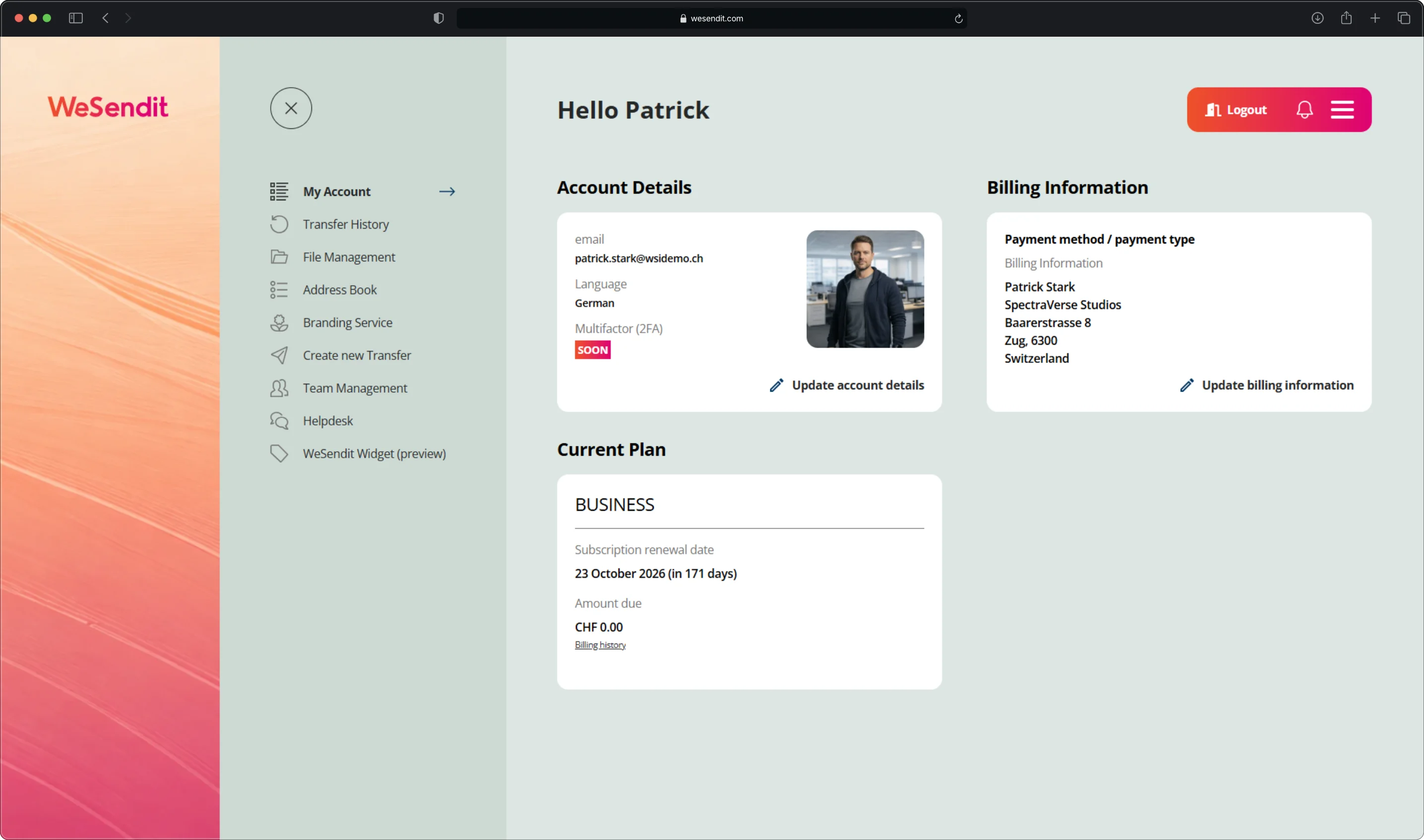
Task: Click the My Account list icon
Action: pyautogui.click(x=279, y=191)
